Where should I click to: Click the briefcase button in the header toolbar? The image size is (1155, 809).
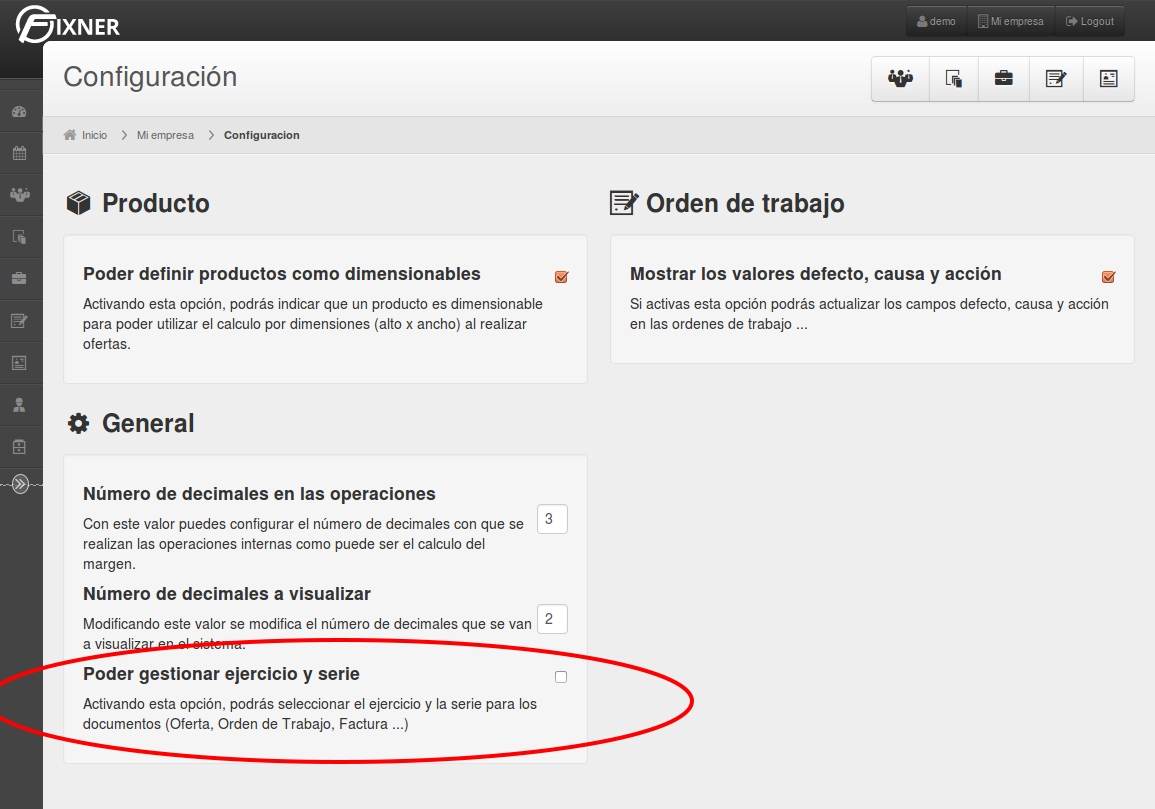(1003, 78)
